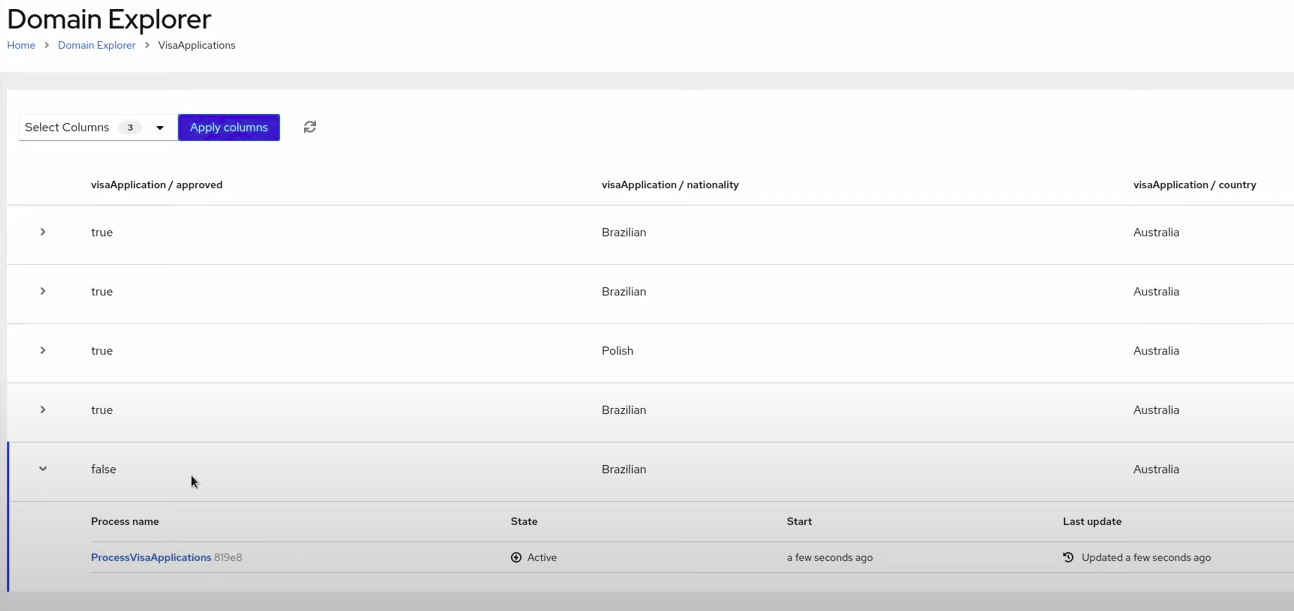Click the true cell in the Polish row
This screenshot has height=611, width=1294.
click(x=102, y=351)
